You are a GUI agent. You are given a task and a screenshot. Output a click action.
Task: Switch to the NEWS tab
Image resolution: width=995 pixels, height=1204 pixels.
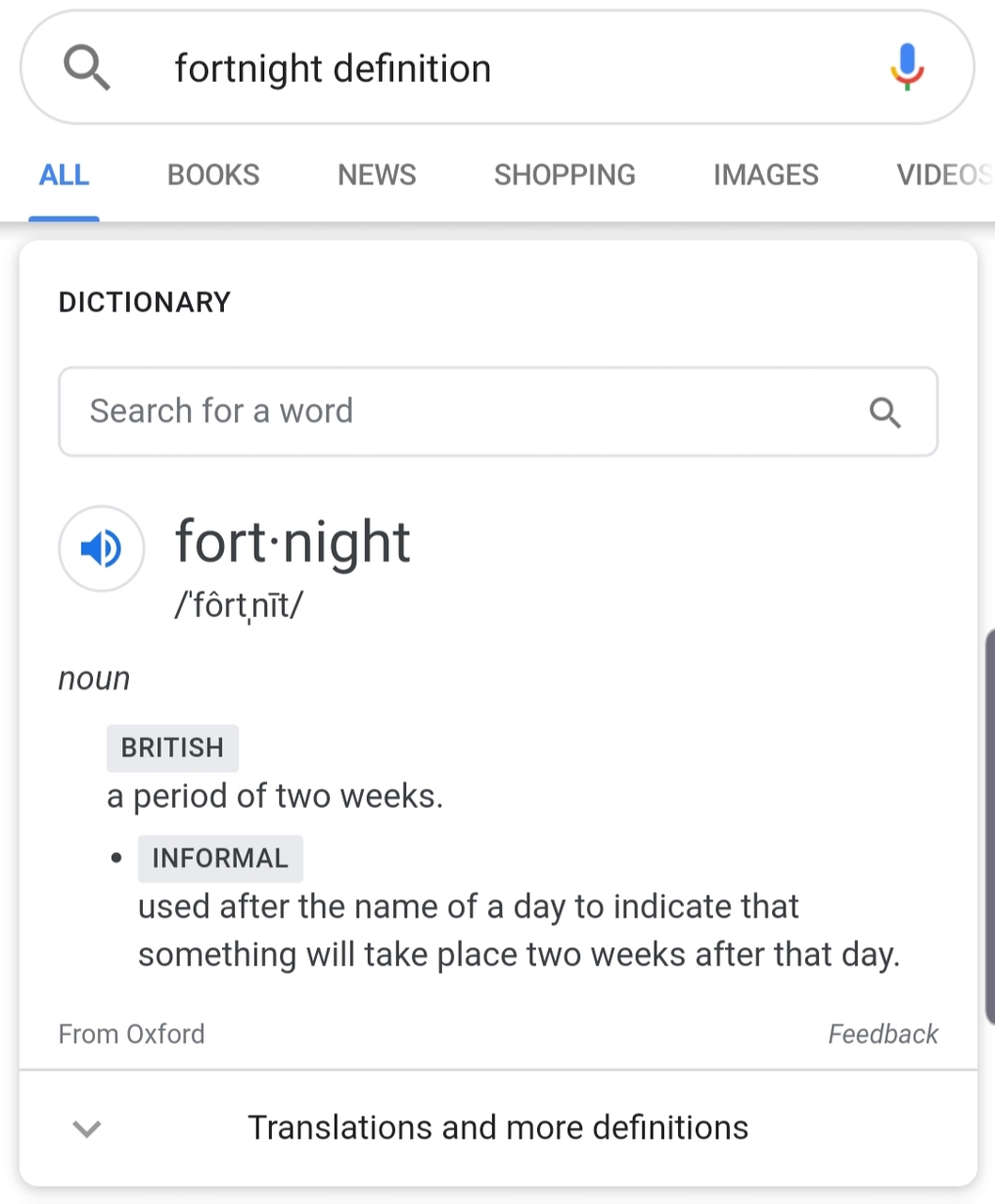click(x=376, y=175)
